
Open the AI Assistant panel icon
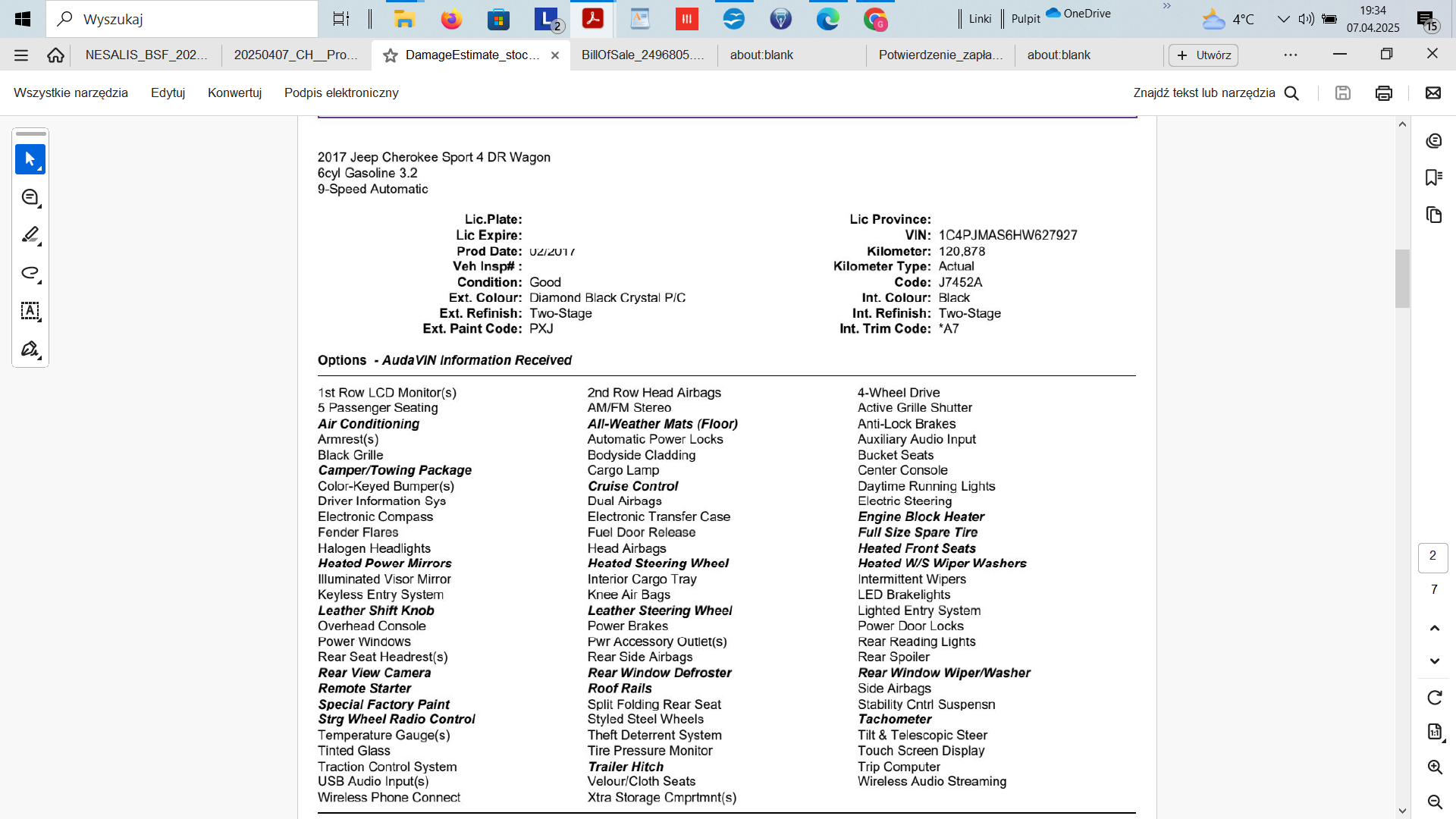pyautogui.click(x=1433, y=141)
